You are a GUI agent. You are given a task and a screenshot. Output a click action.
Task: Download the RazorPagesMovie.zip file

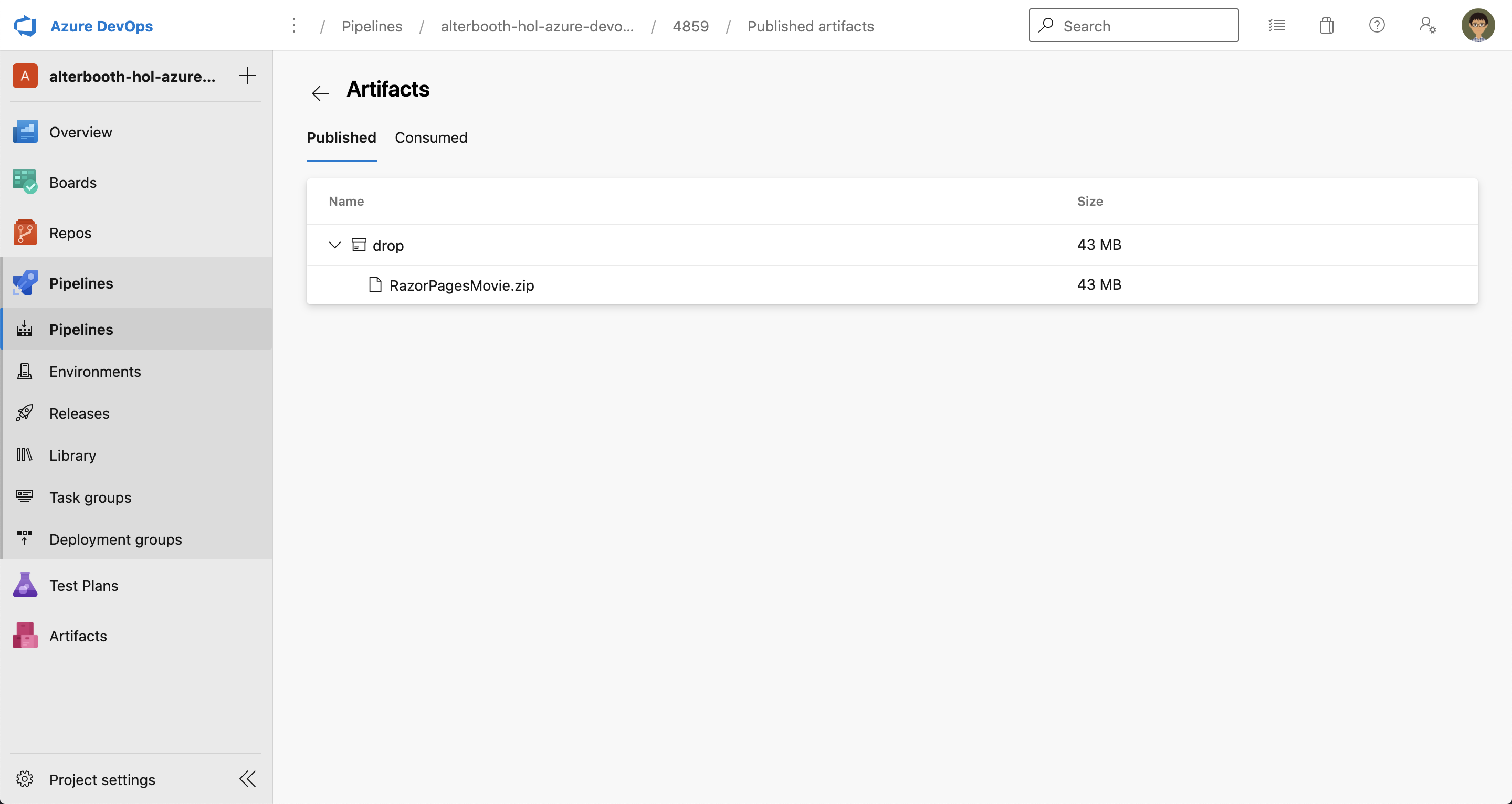(462, 285)
